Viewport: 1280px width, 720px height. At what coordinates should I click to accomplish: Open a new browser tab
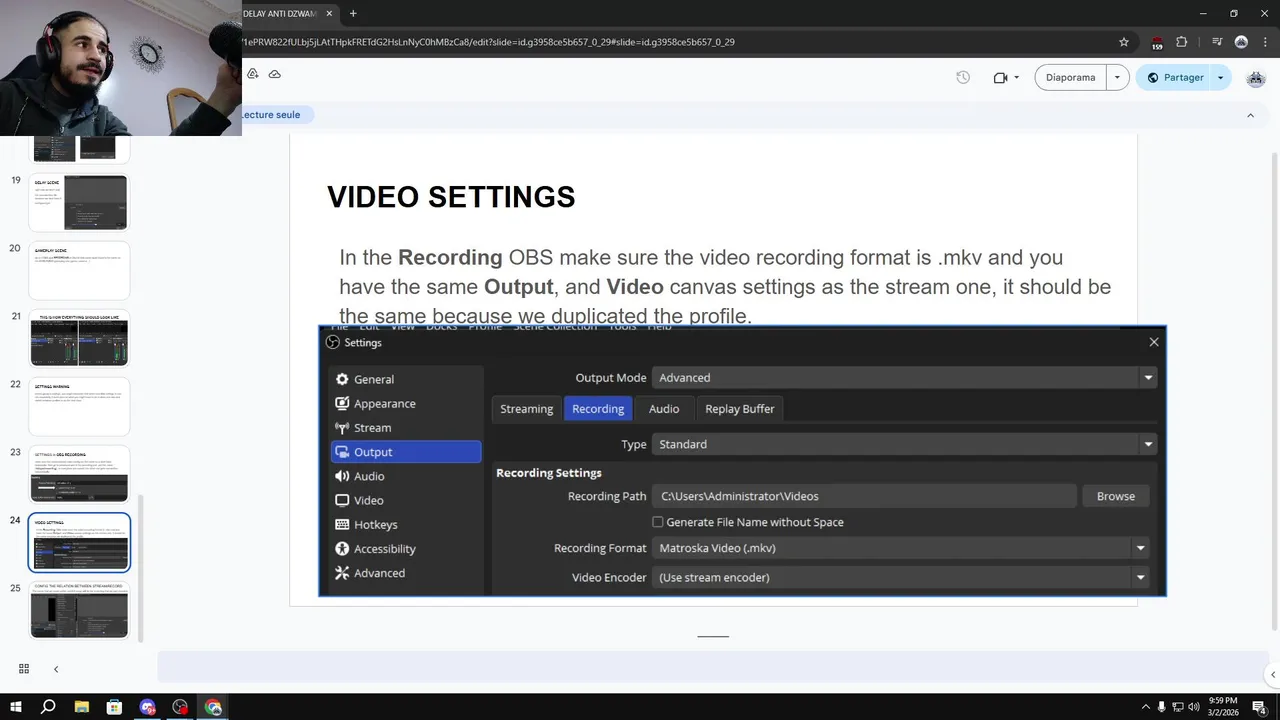tap(353, 13)
